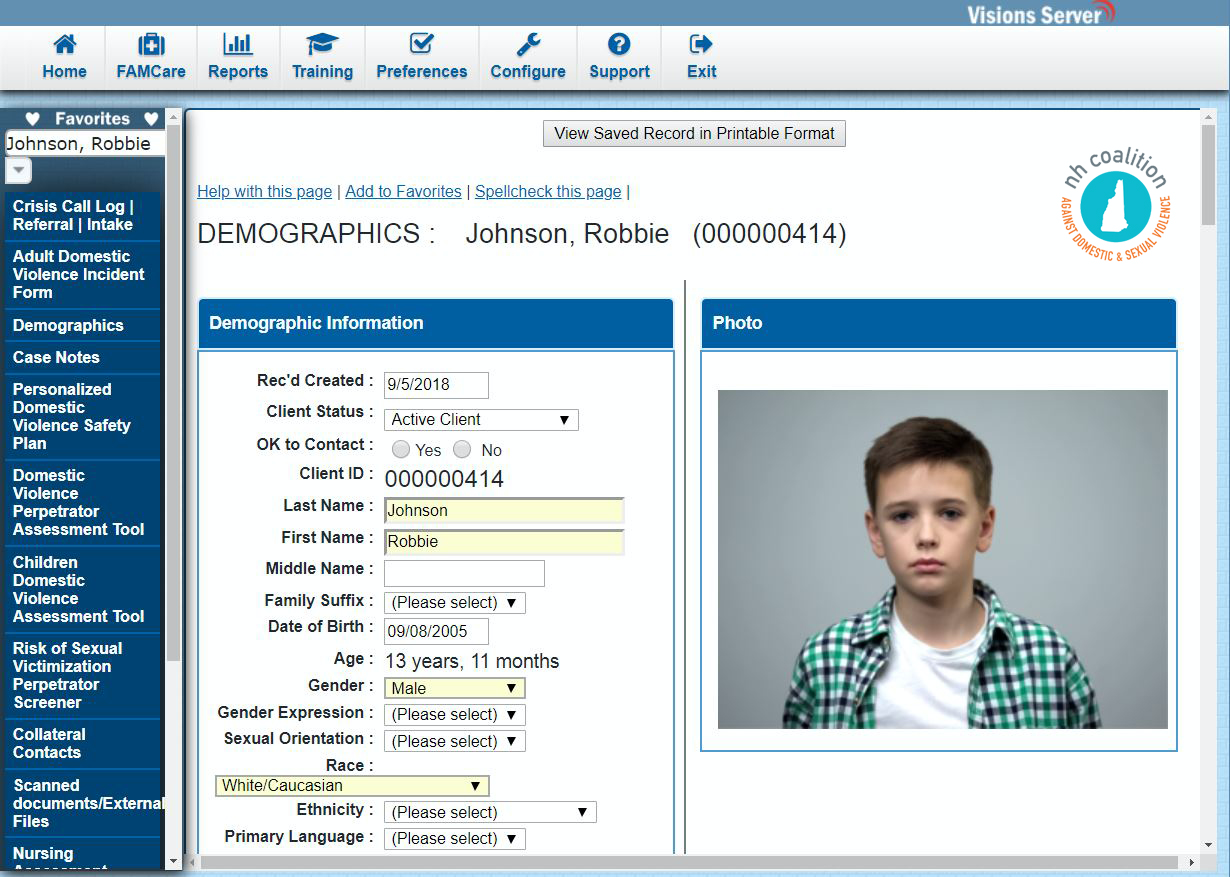Open Adult Domestic Violence Incident Form
The width and height of the screenshot is (1230, 877).
tap(82, 274)
